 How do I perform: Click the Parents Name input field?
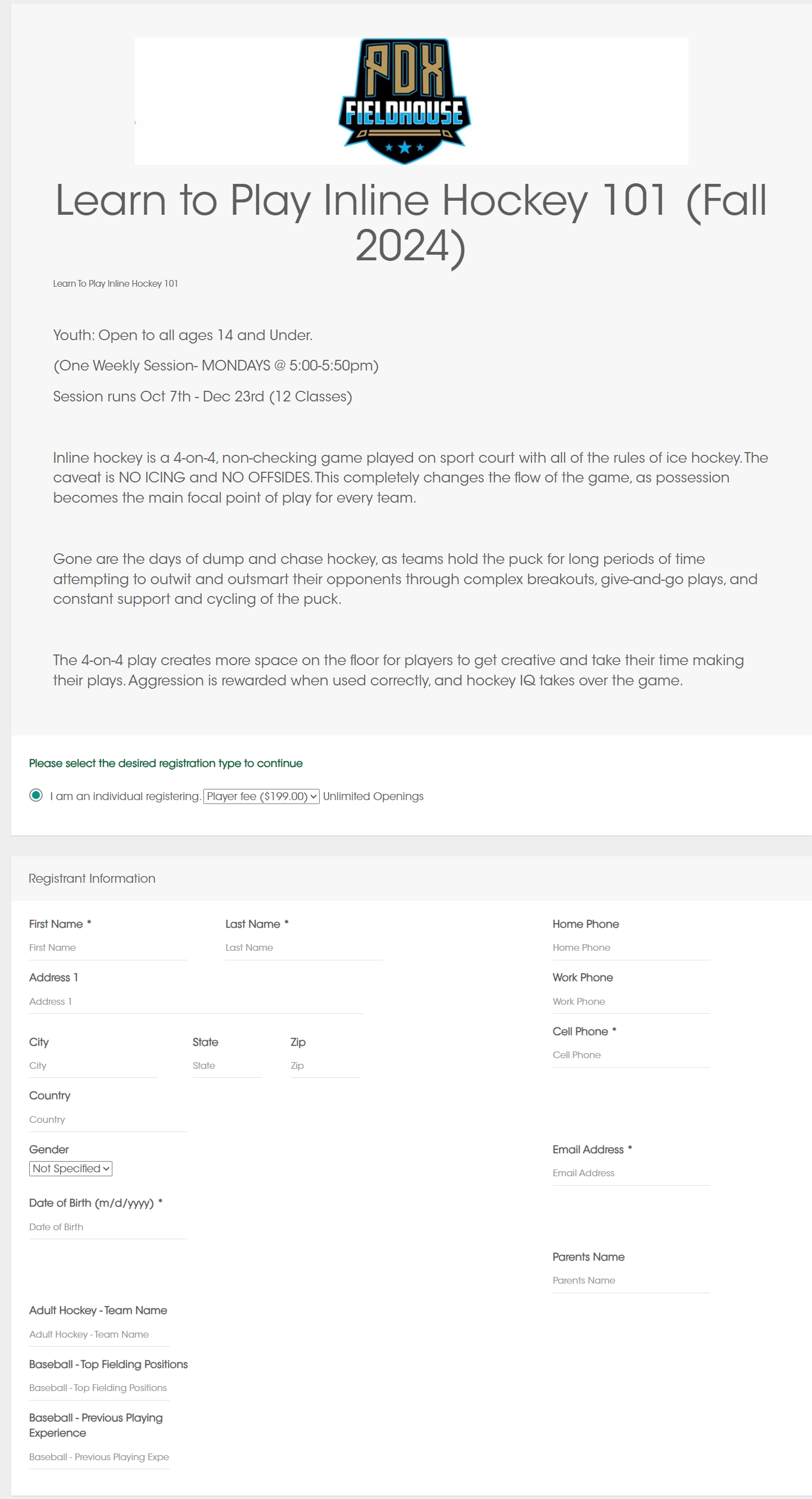631,1280
